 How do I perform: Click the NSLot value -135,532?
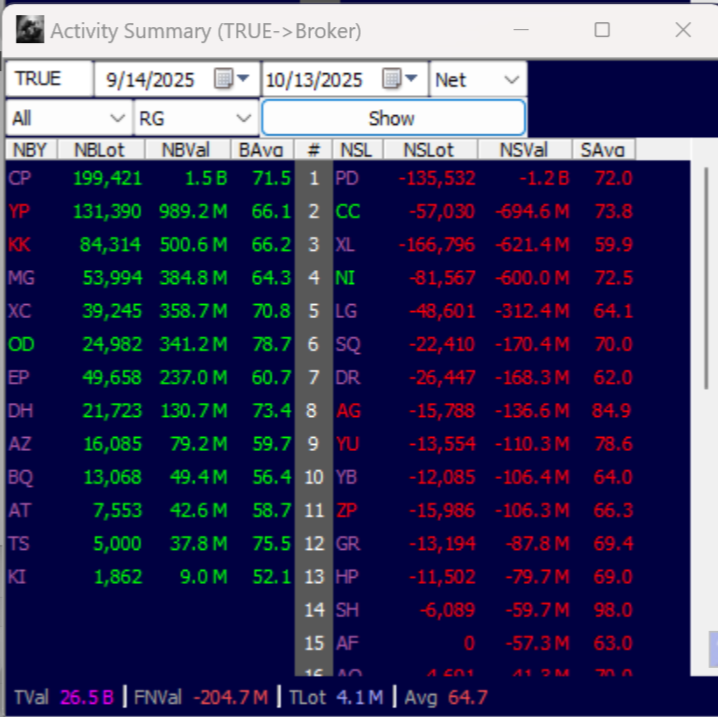point(437,178)
